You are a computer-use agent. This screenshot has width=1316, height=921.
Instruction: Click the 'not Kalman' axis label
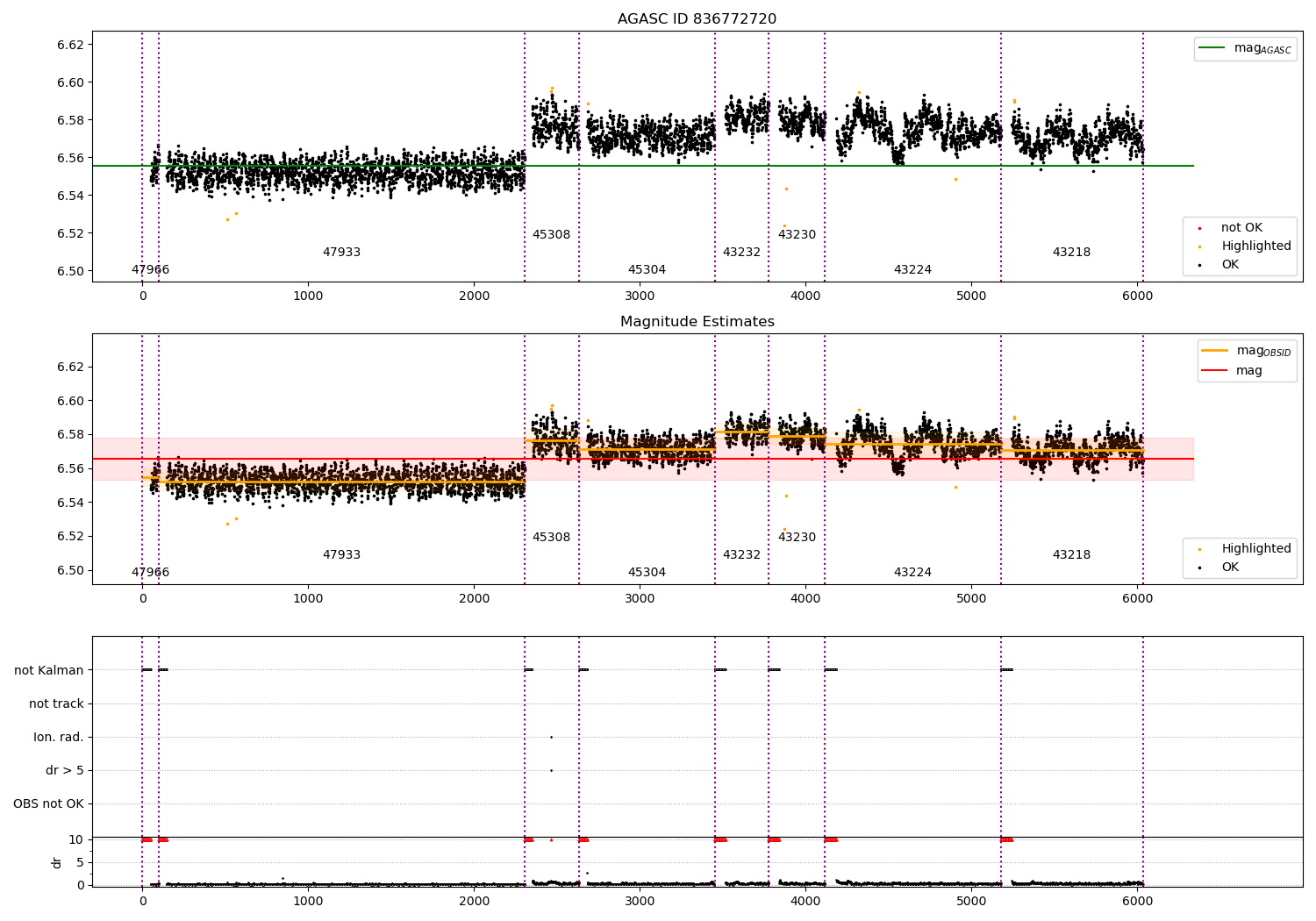click(x=49, y=671)
